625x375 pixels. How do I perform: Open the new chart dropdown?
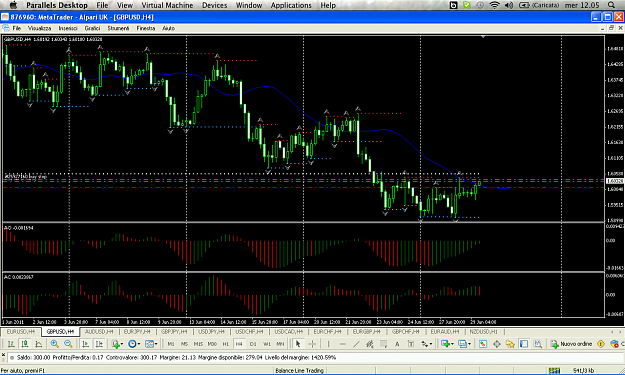click(447, 344)
